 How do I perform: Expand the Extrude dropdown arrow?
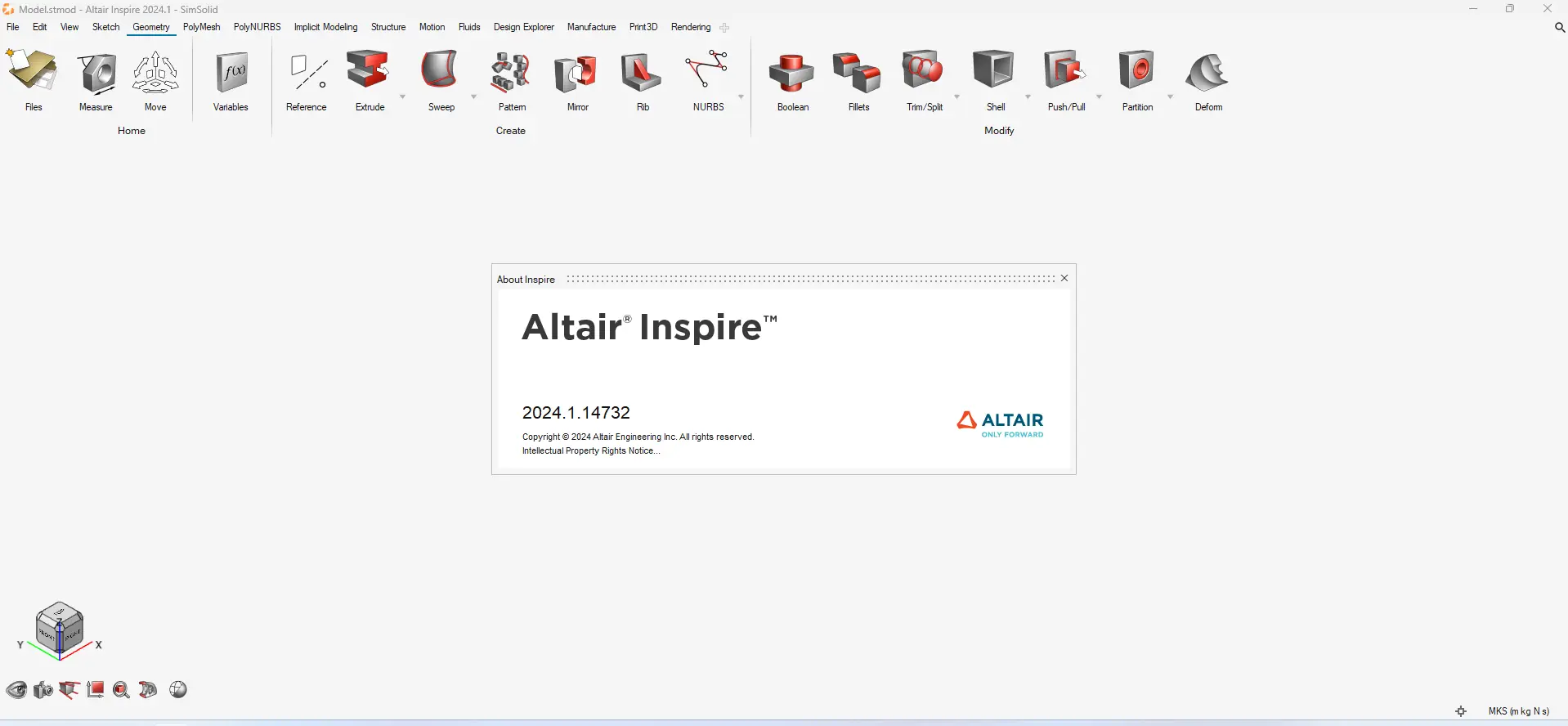pyautogui.click(x=402, y=97)
